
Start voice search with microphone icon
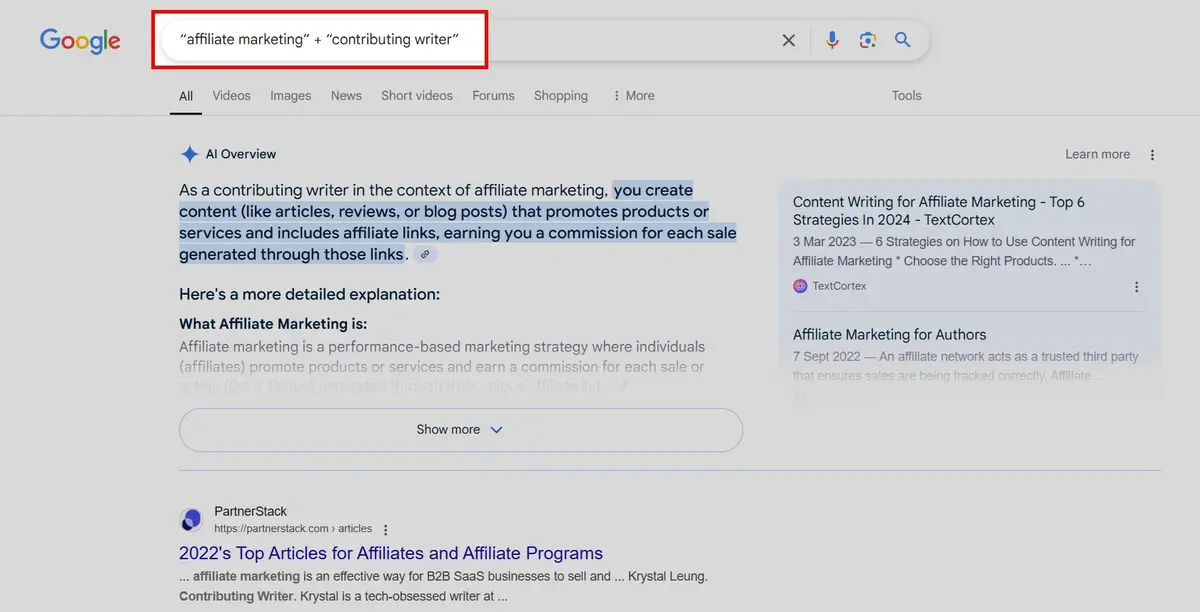click(x=832, y=40)
